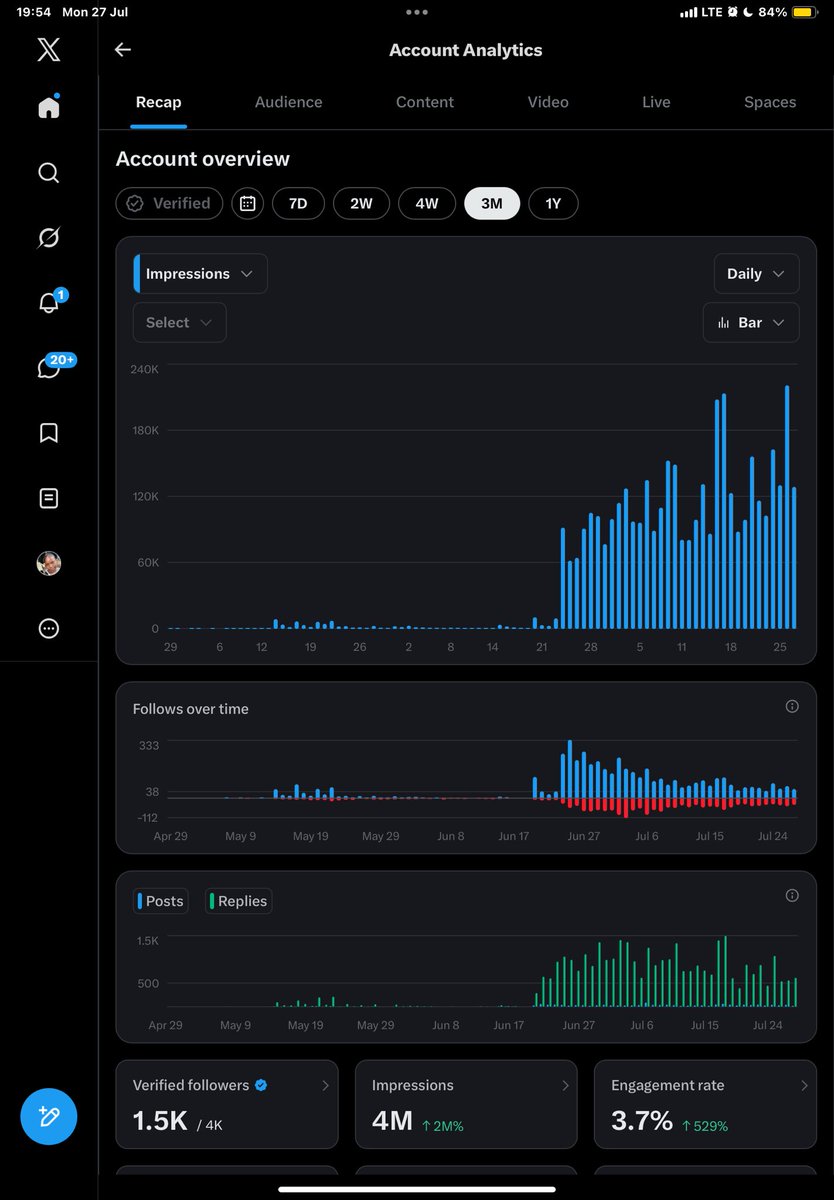
Task: Tap info icon on Follows over time
Action: (x=792, y=706)
